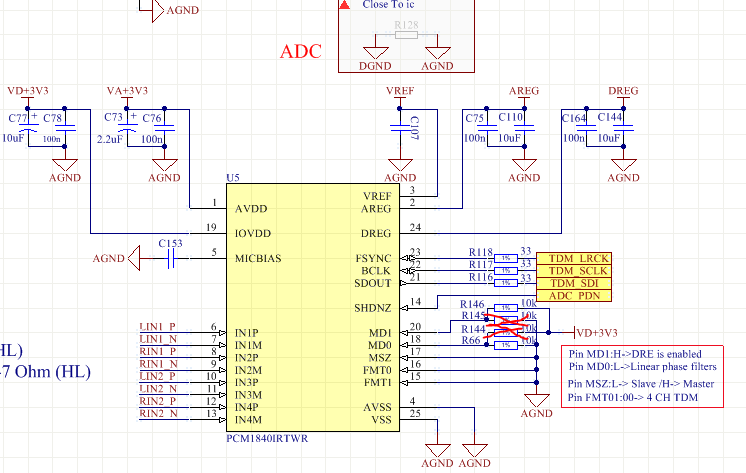The width and height of the screenshot is (746, 473).
Task: Select the LIN1_N net label
Action: [x=158, y=339]
